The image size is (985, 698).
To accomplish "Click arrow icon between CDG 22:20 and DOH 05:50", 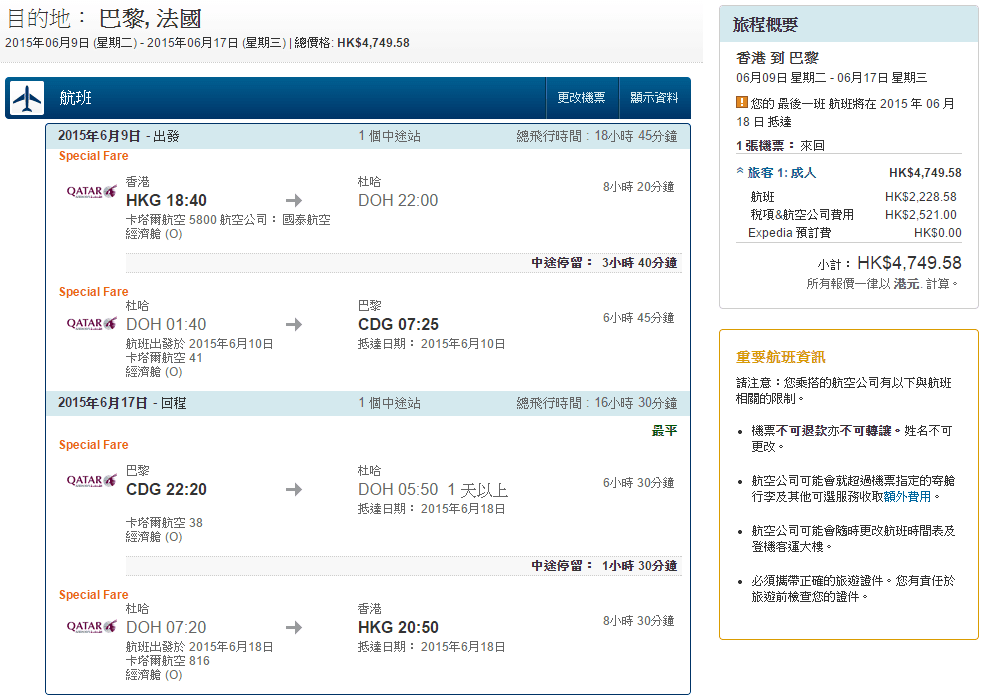I will pos(294,490).
